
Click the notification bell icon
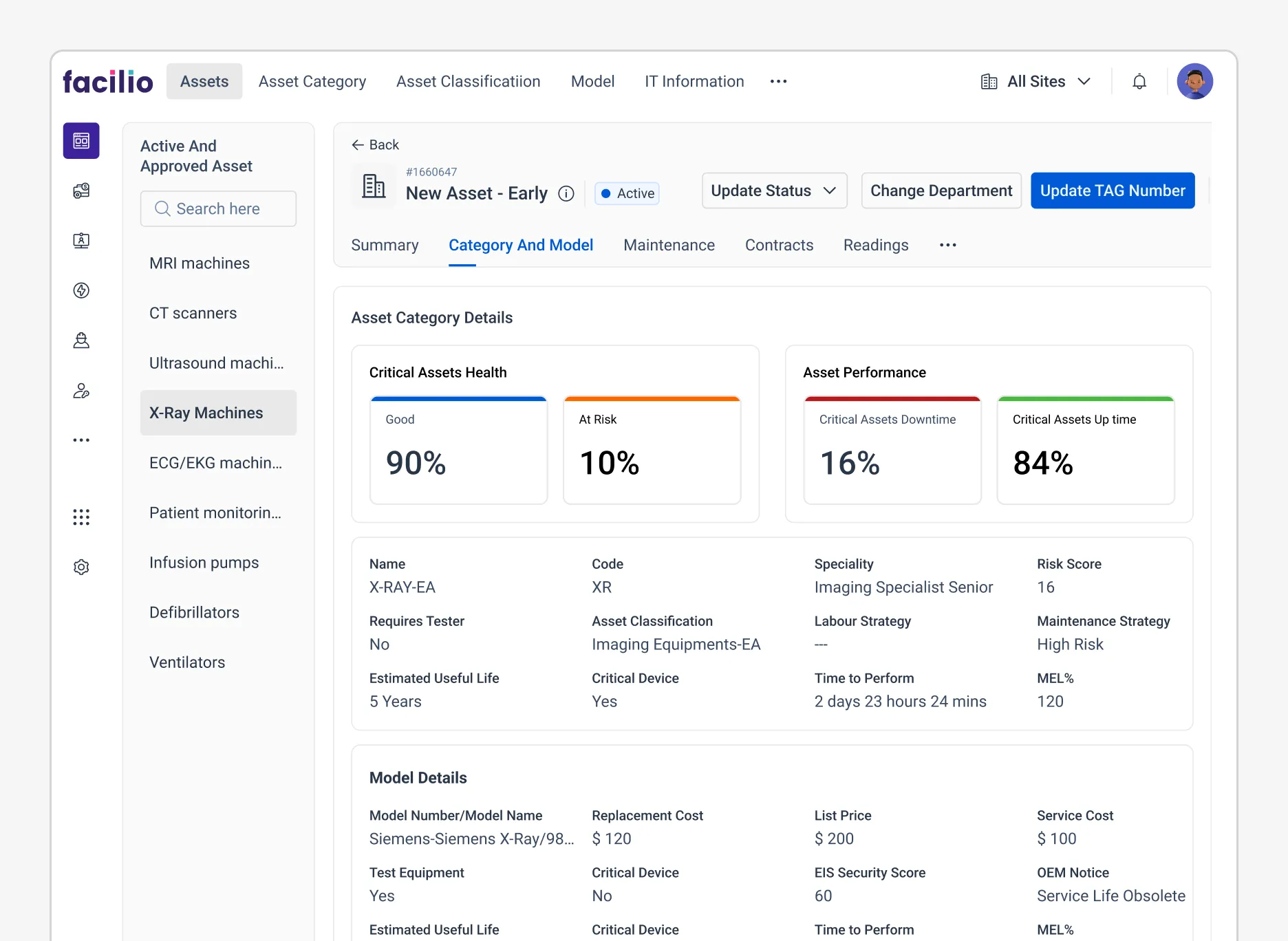coord(1139,81)
